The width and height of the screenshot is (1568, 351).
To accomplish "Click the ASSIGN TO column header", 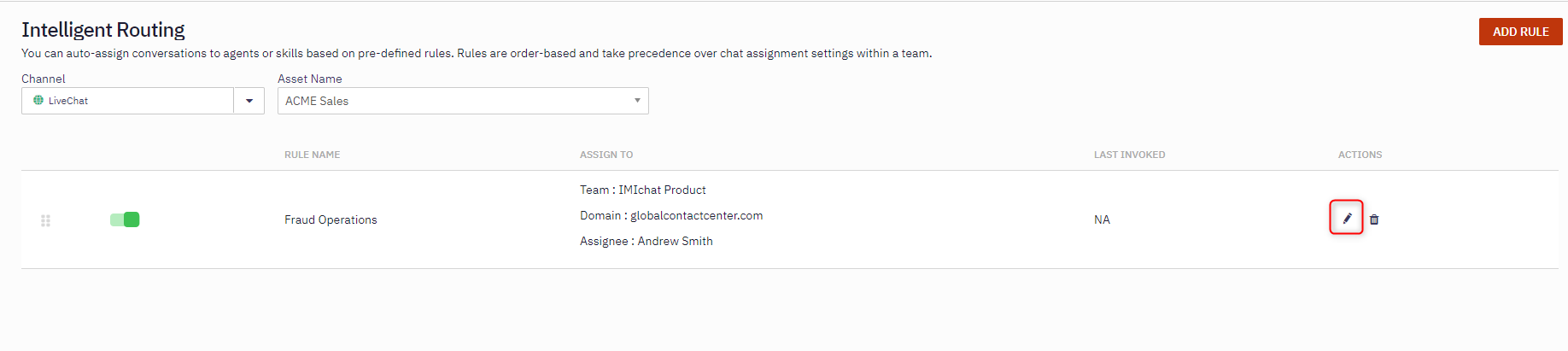I will pos(606,155).
